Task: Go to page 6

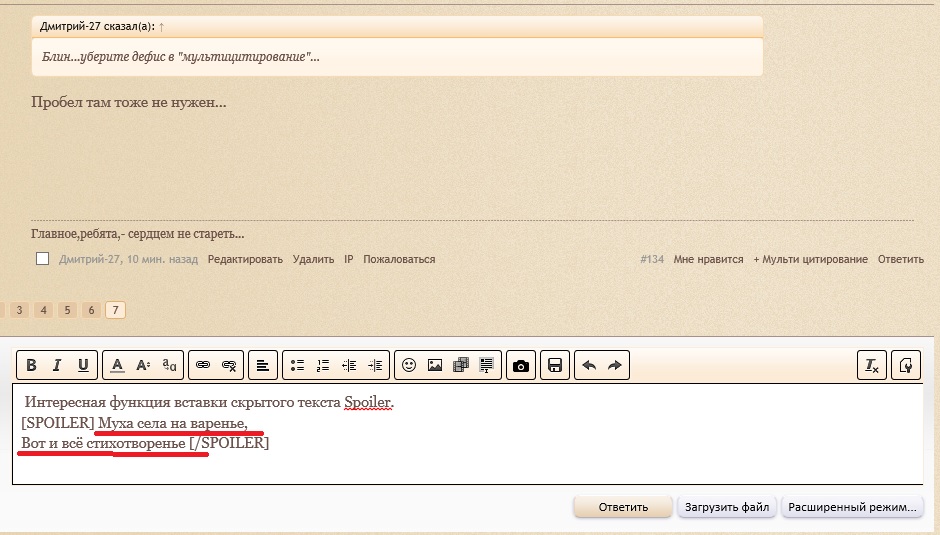Action: 91,310
